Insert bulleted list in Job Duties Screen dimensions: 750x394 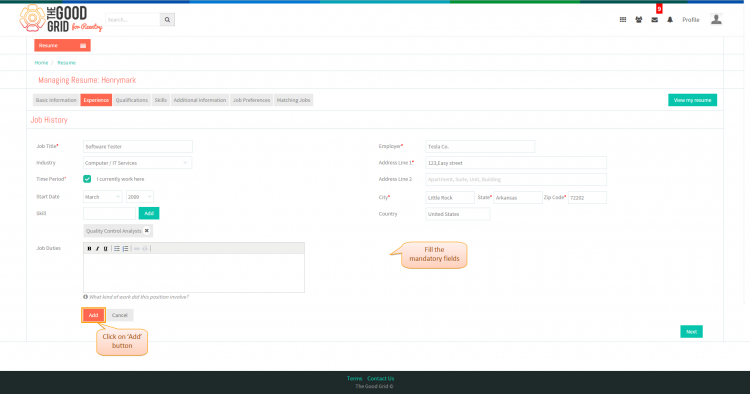click(x=117, y=249)
